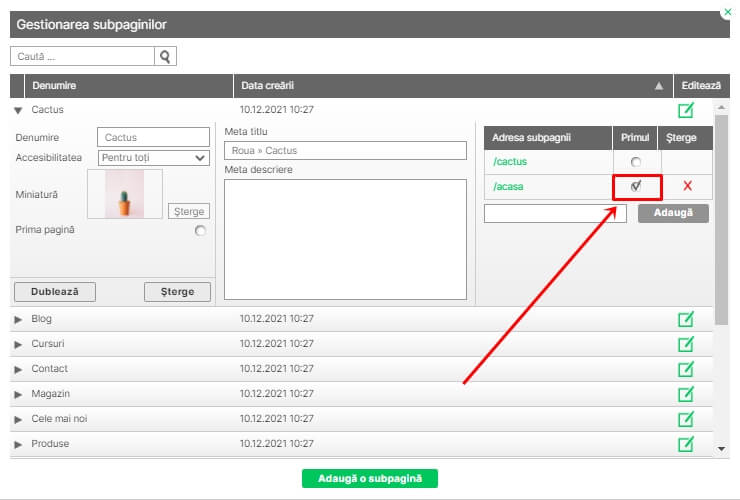Select the Primul radio for /cactus
The image size is (740, 500).
pos(636,162)
